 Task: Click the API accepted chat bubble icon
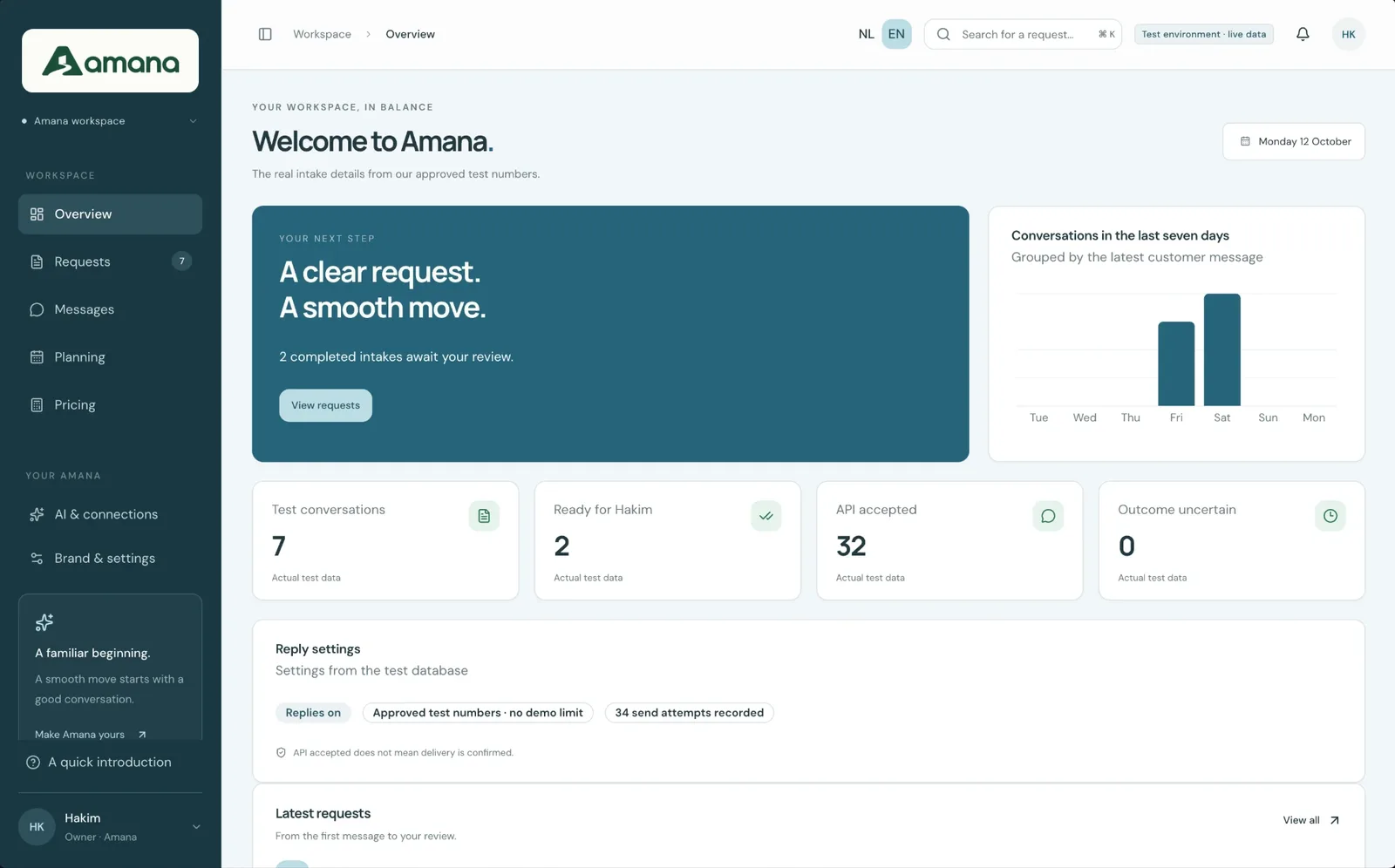[x=1048, y=516]
